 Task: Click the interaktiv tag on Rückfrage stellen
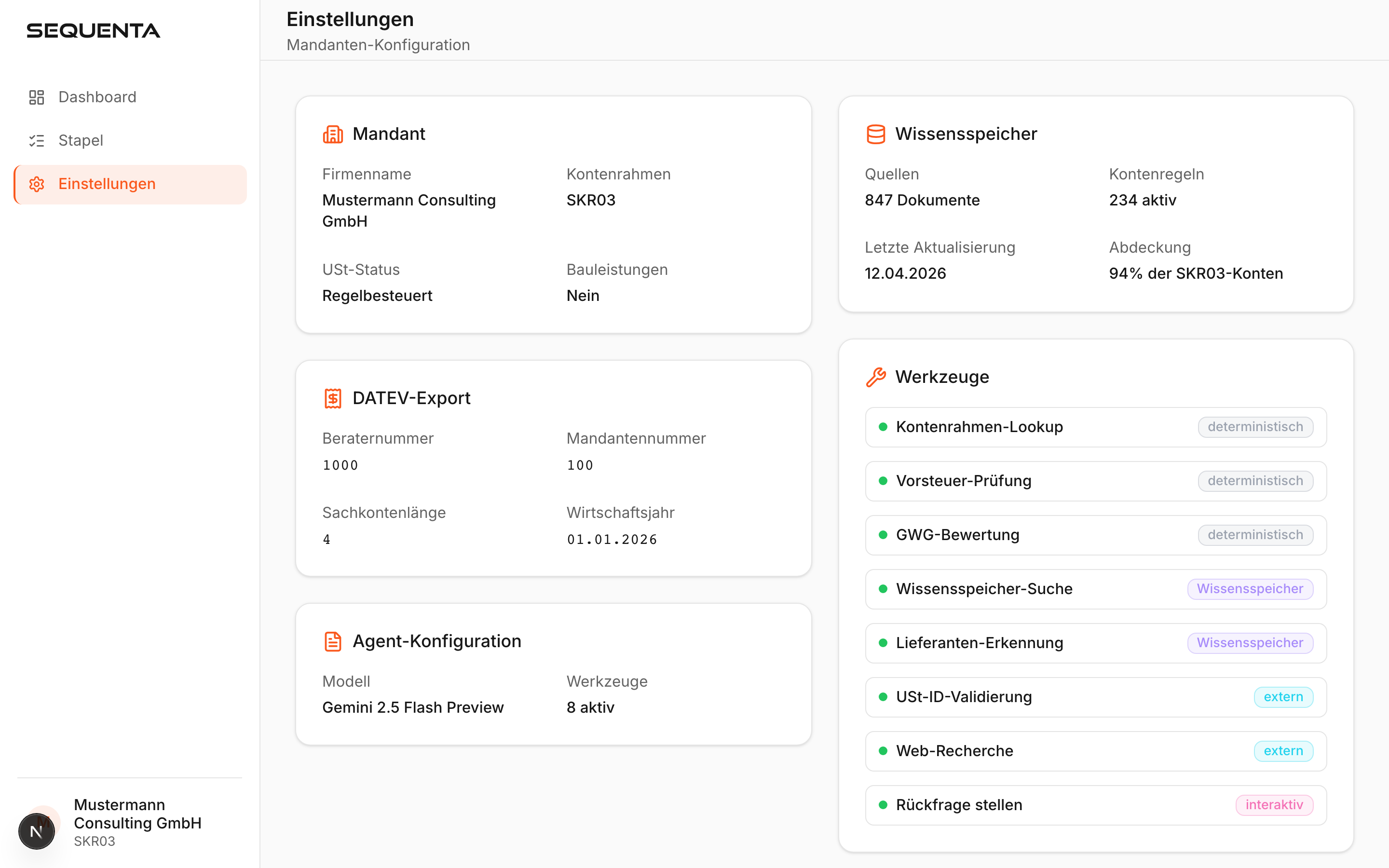pyautogui.click(x=1274, y=805)
